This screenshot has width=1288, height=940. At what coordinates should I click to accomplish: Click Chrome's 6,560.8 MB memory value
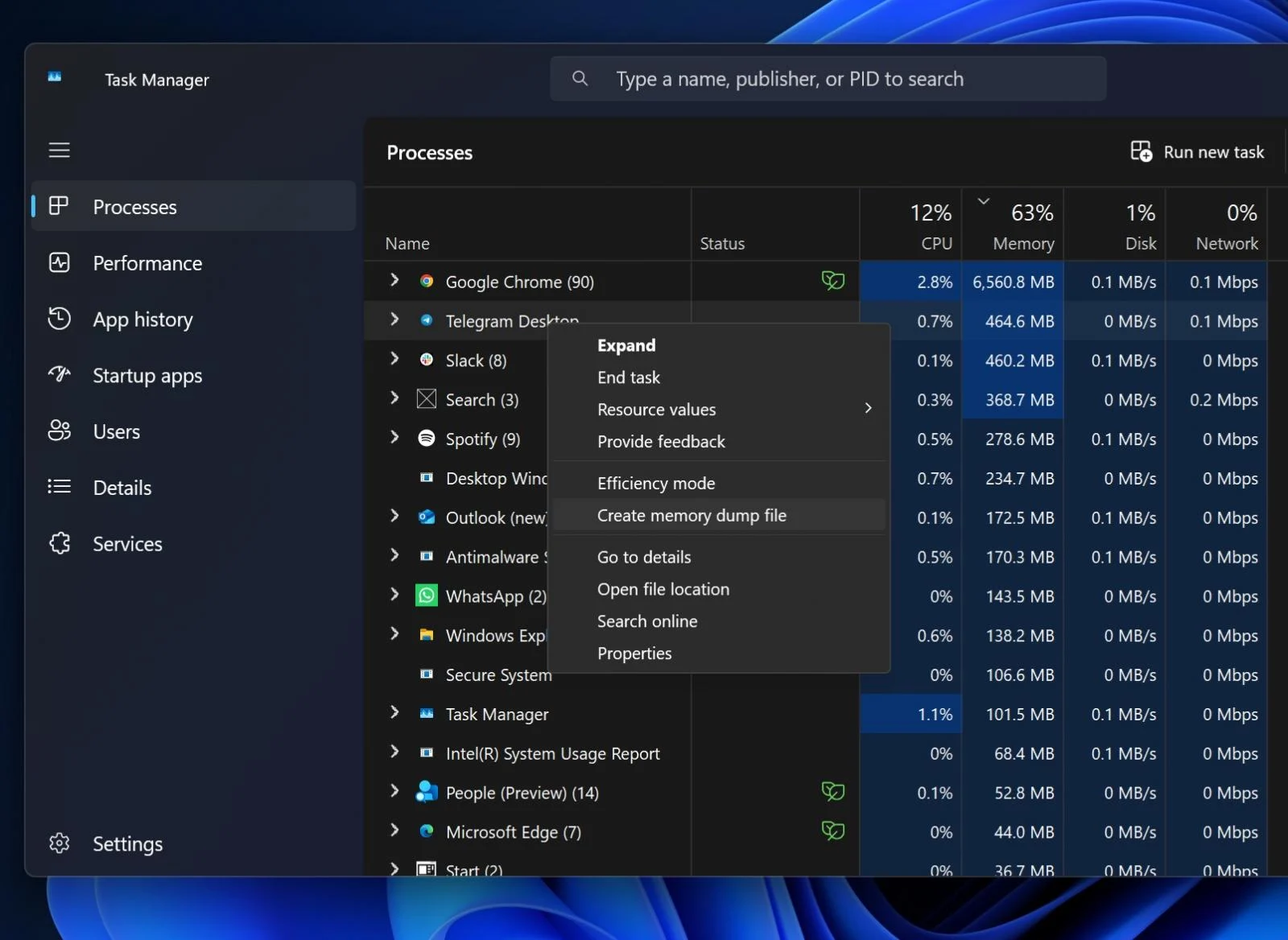click(1013, 282)
